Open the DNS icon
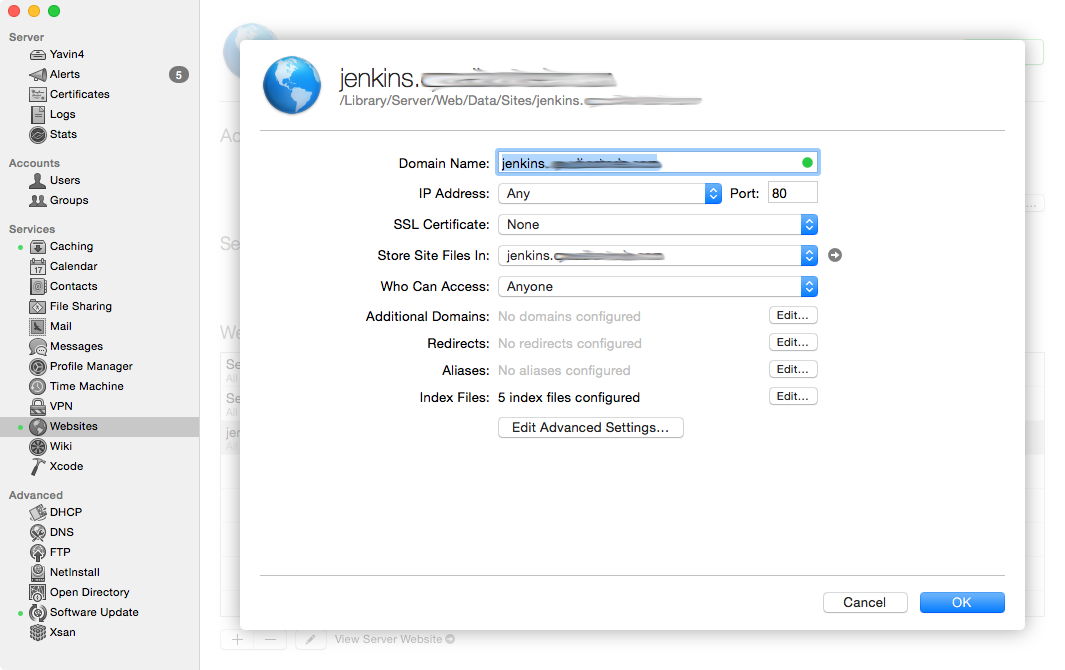This screenshot has width=1065, height=670. 37,532
